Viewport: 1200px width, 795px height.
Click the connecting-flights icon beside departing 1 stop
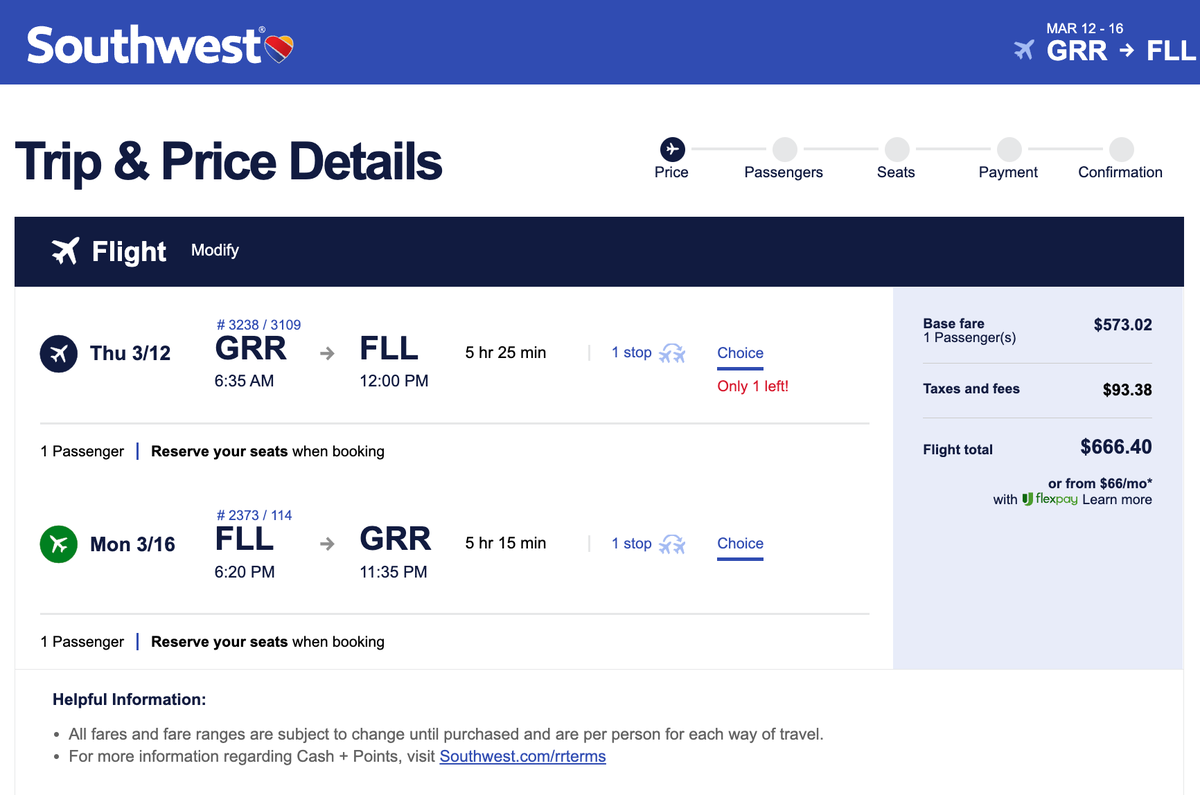673,352
